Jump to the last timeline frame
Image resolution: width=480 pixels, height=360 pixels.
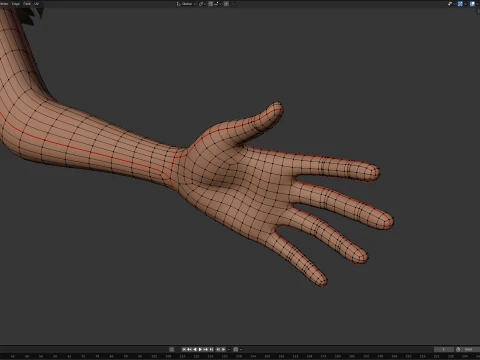click(211, 349)
